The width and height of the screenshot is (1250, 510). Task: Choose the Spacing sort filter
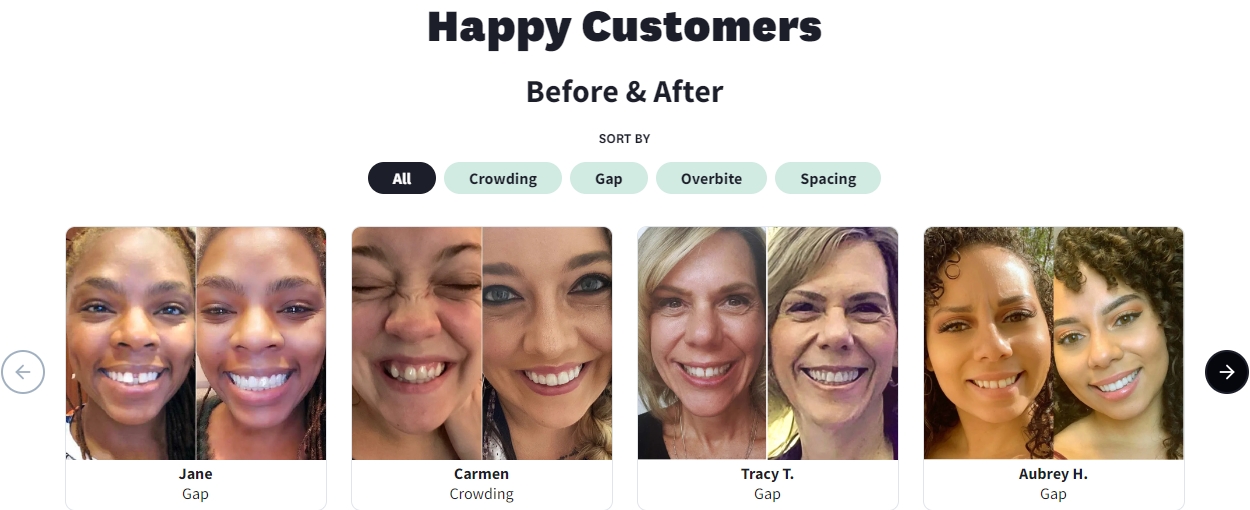pos(828,178)
